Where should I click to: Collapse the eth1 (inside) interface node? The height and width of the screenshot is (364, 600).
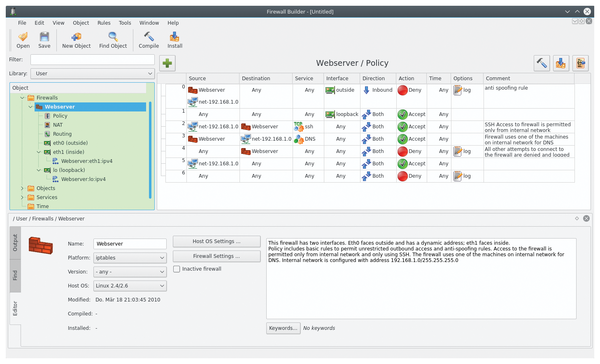pos(39,152)
